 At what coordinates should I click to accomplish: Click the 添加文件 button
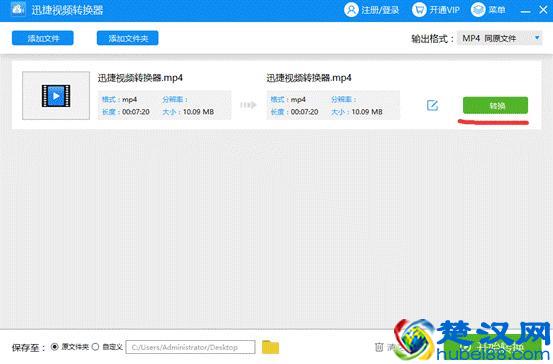43,38
